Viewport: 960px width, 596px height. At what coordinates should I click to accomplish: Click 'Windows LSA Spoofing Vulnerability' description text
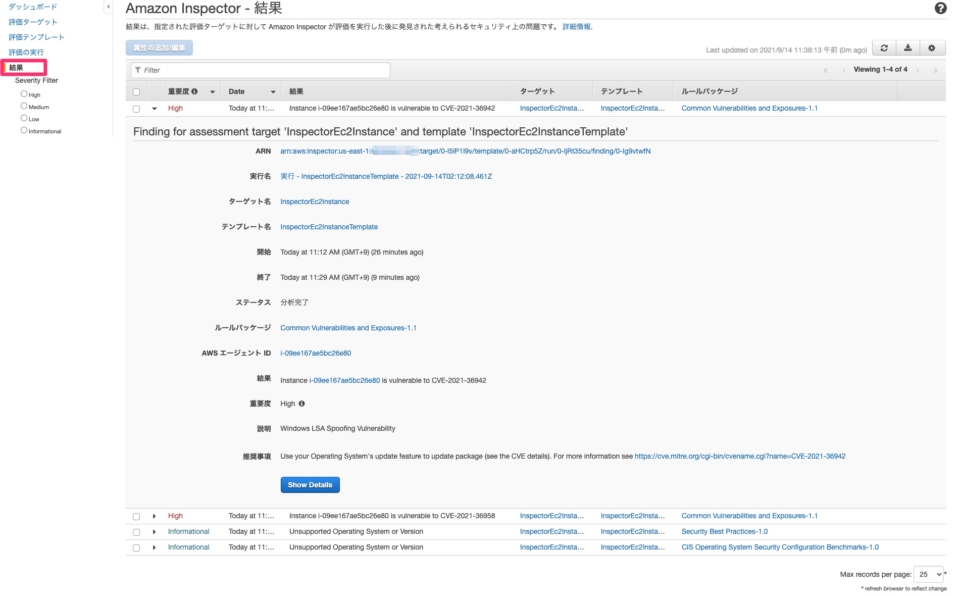coord(337,429)
